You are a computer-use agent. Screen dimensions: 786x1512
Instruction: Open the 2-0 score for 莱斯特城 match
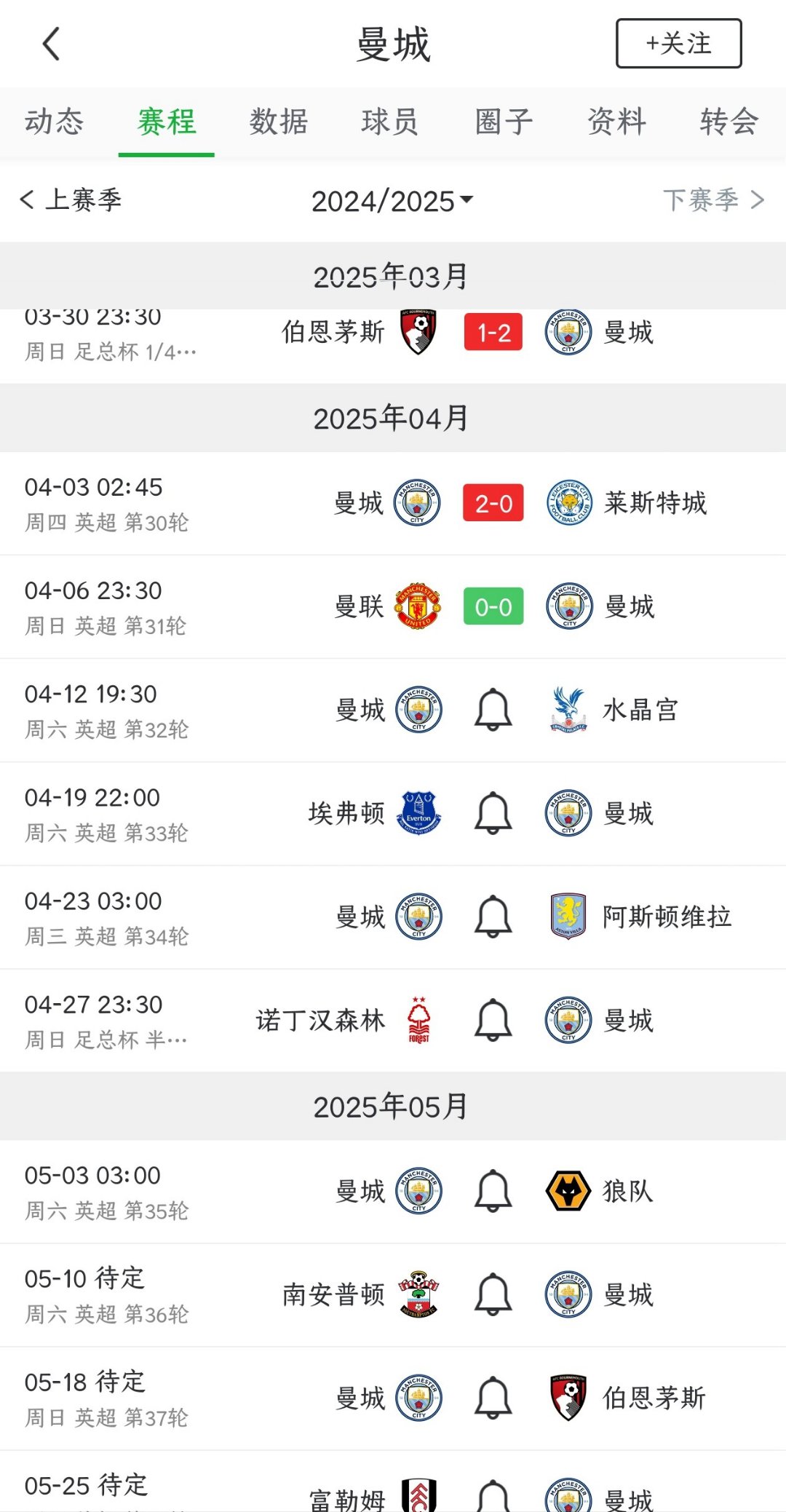tap(493, 504)
